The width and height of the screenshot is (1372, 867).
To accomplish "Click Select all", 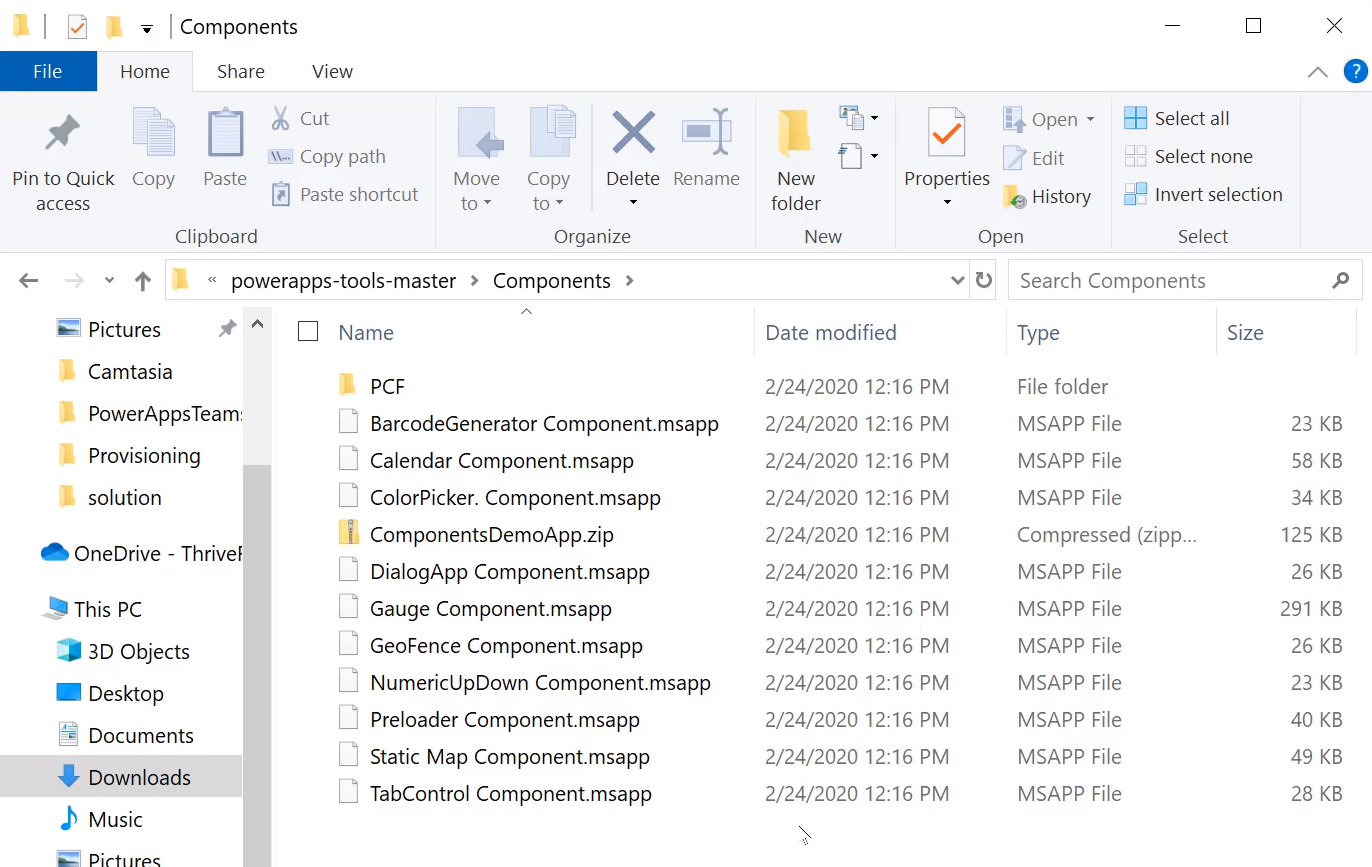I will click(1177, 118).
